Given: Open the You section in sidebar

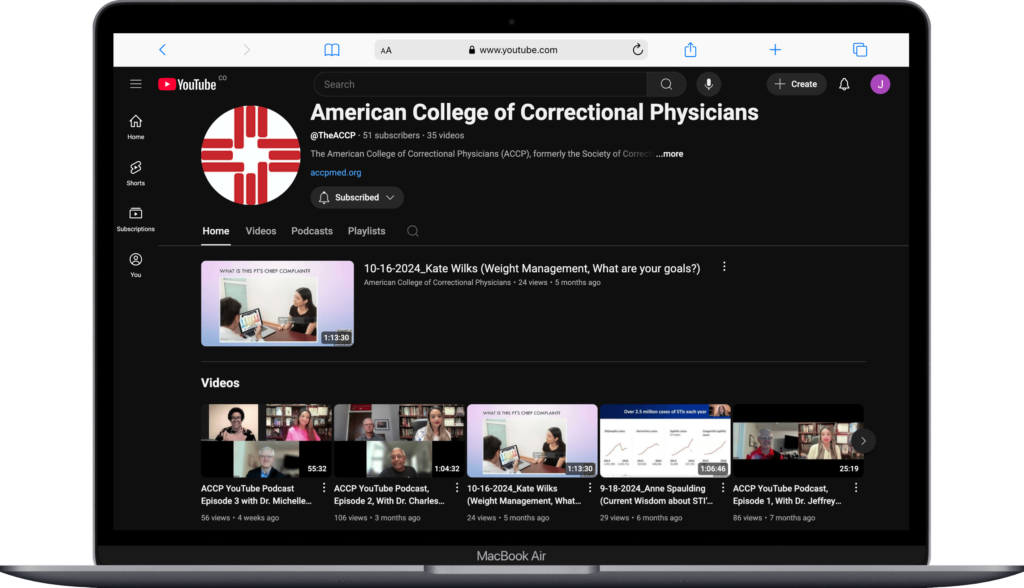Looking at the screenshot, I should [x=136, y=265].
